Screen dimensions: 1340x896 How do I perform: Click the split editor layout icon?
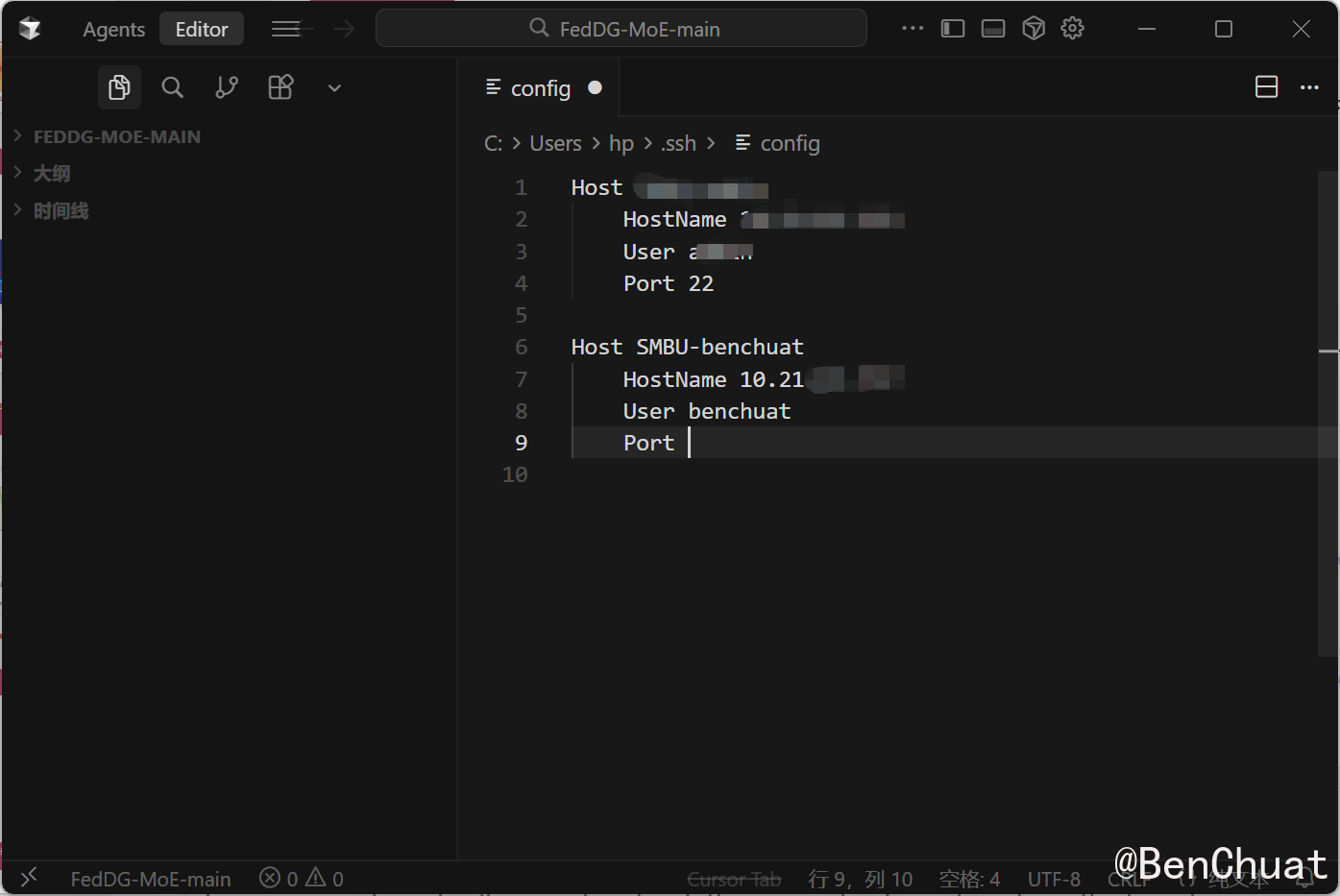point(1266,87)
